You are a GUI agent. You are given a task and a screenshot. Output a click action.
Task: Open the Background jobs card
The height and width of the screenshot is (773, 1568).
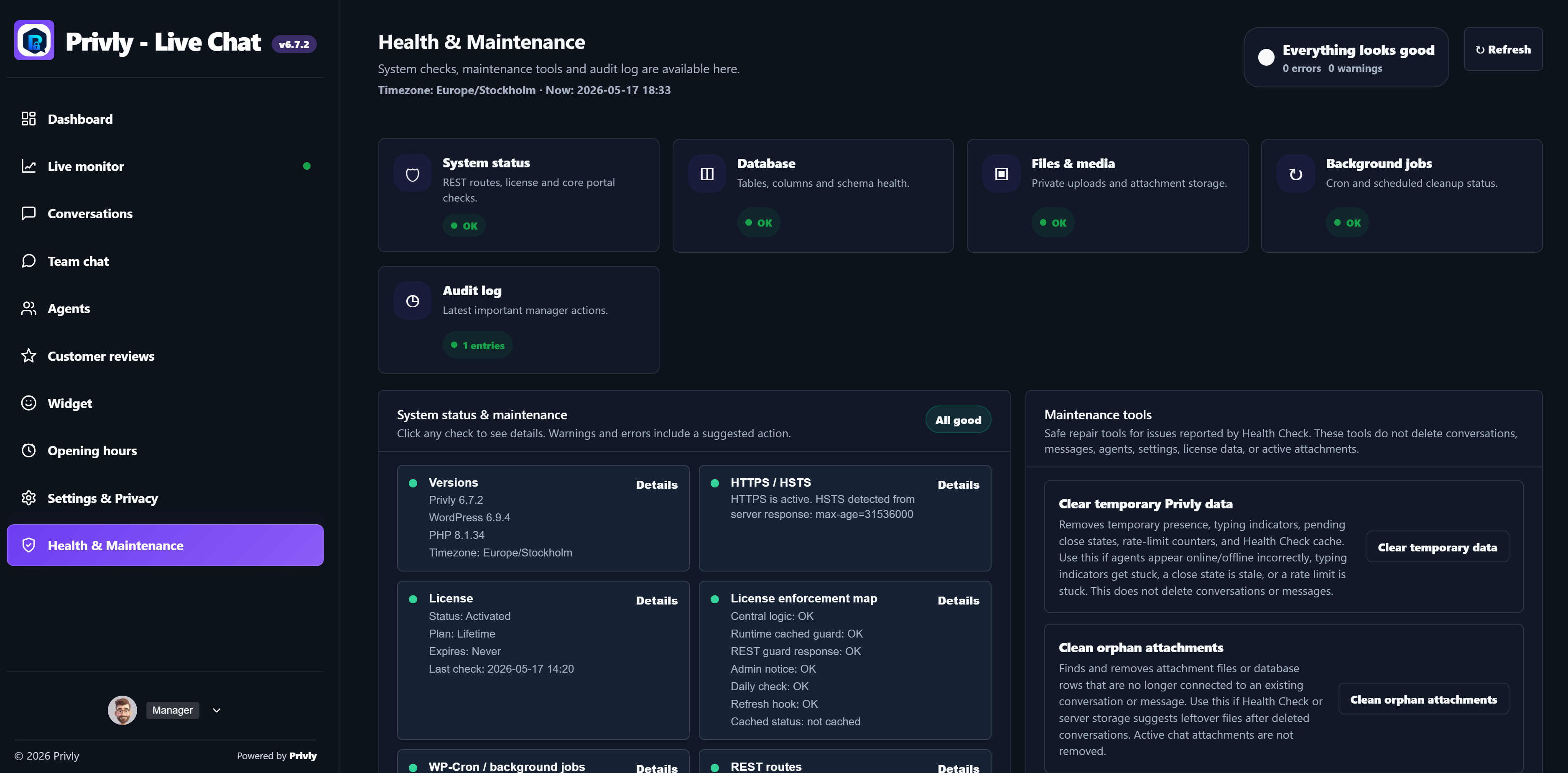pos(1402,195)
